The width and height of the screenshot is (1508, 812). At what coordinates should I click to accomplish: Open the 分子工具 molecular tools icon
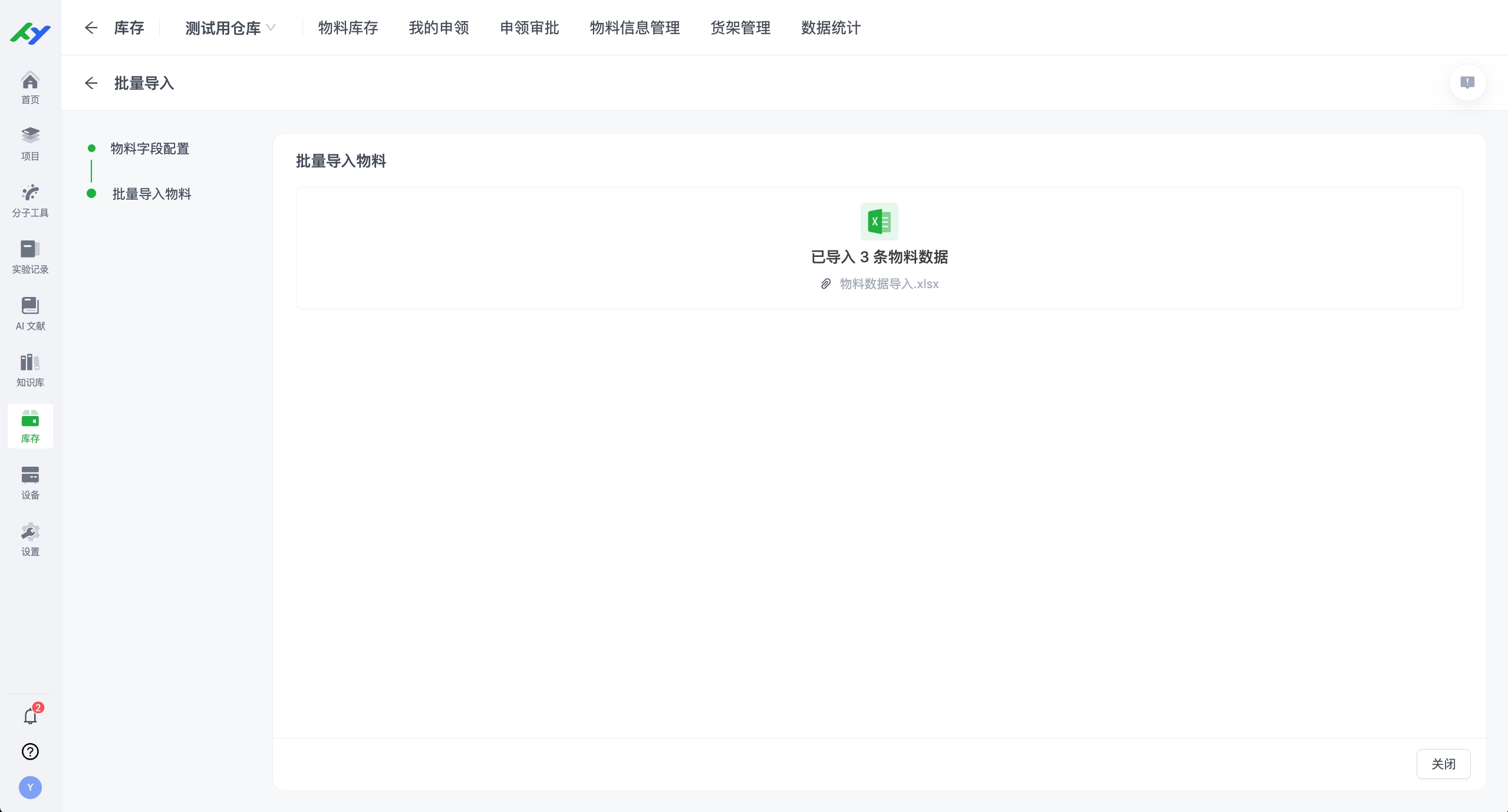click(x=30, y=200)
